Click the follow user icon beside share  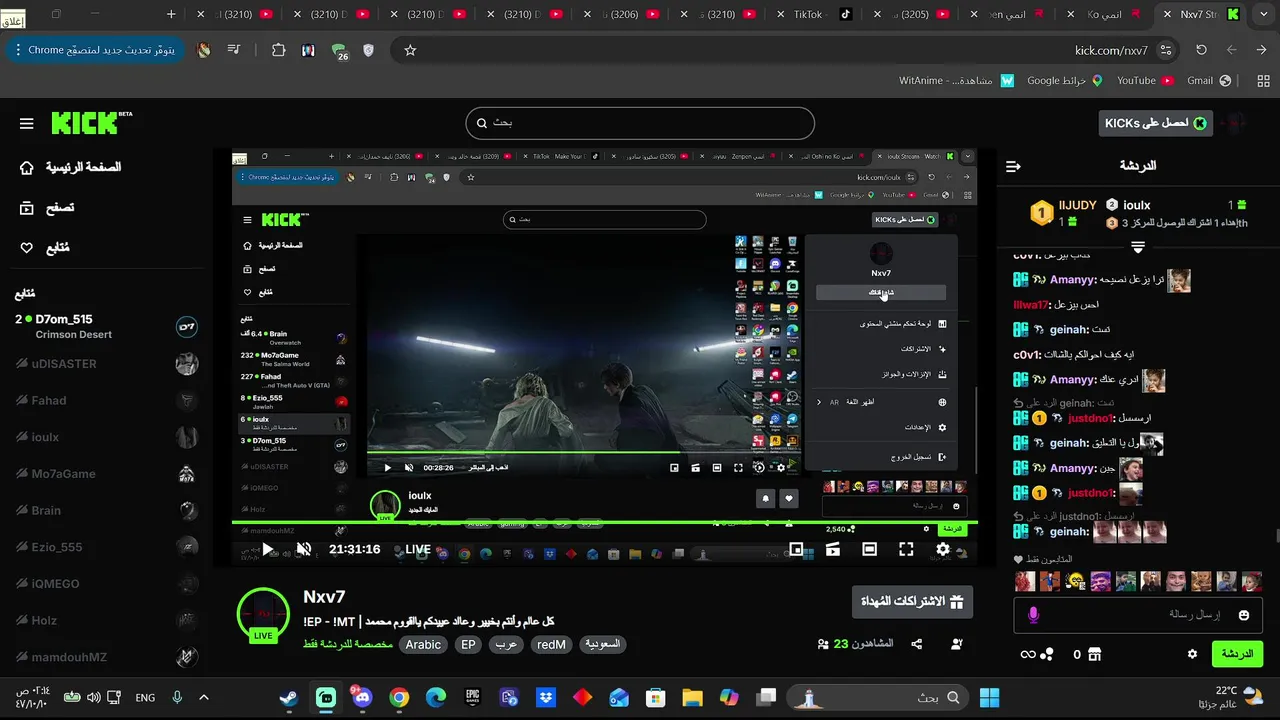click(x=957, y=645)
